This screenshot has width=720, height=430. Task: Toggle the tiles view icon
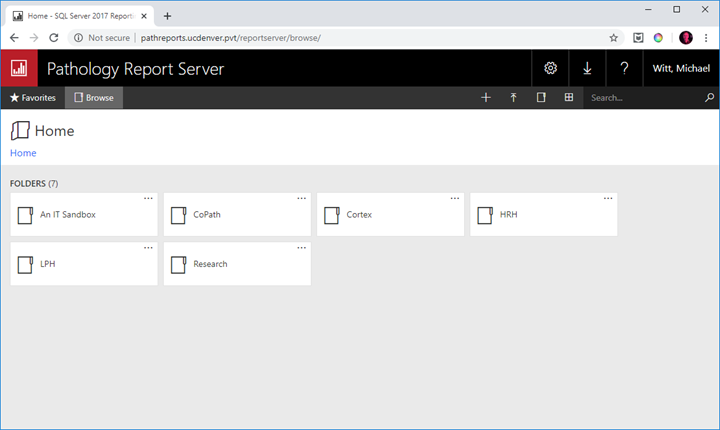point(568,97)
